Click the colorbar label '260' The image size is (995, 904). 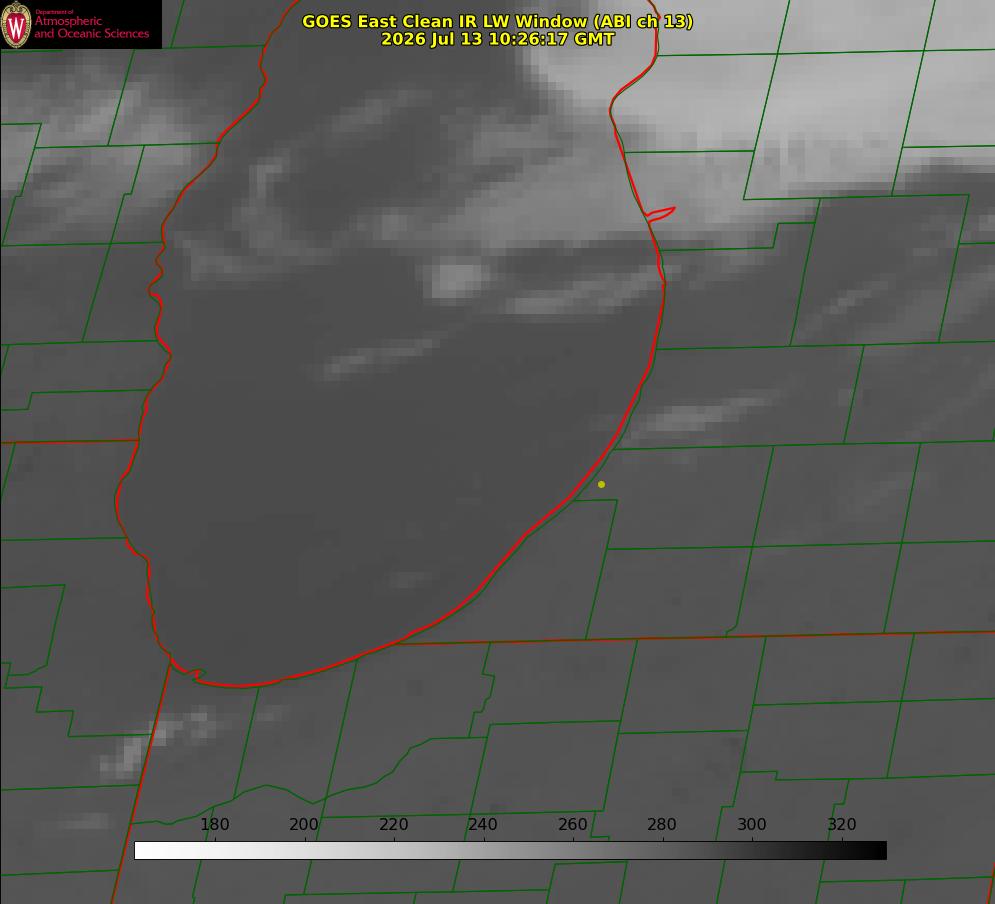coord(573,824)
